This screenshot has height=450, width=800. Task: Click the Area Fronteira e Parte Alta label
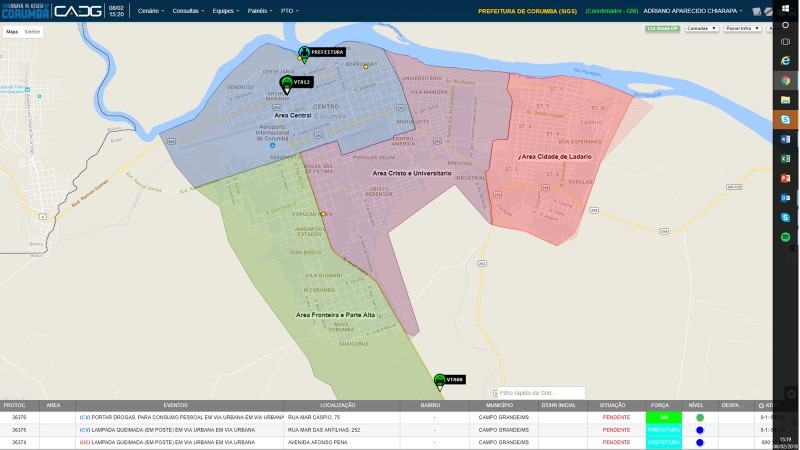tap(335, 315)
